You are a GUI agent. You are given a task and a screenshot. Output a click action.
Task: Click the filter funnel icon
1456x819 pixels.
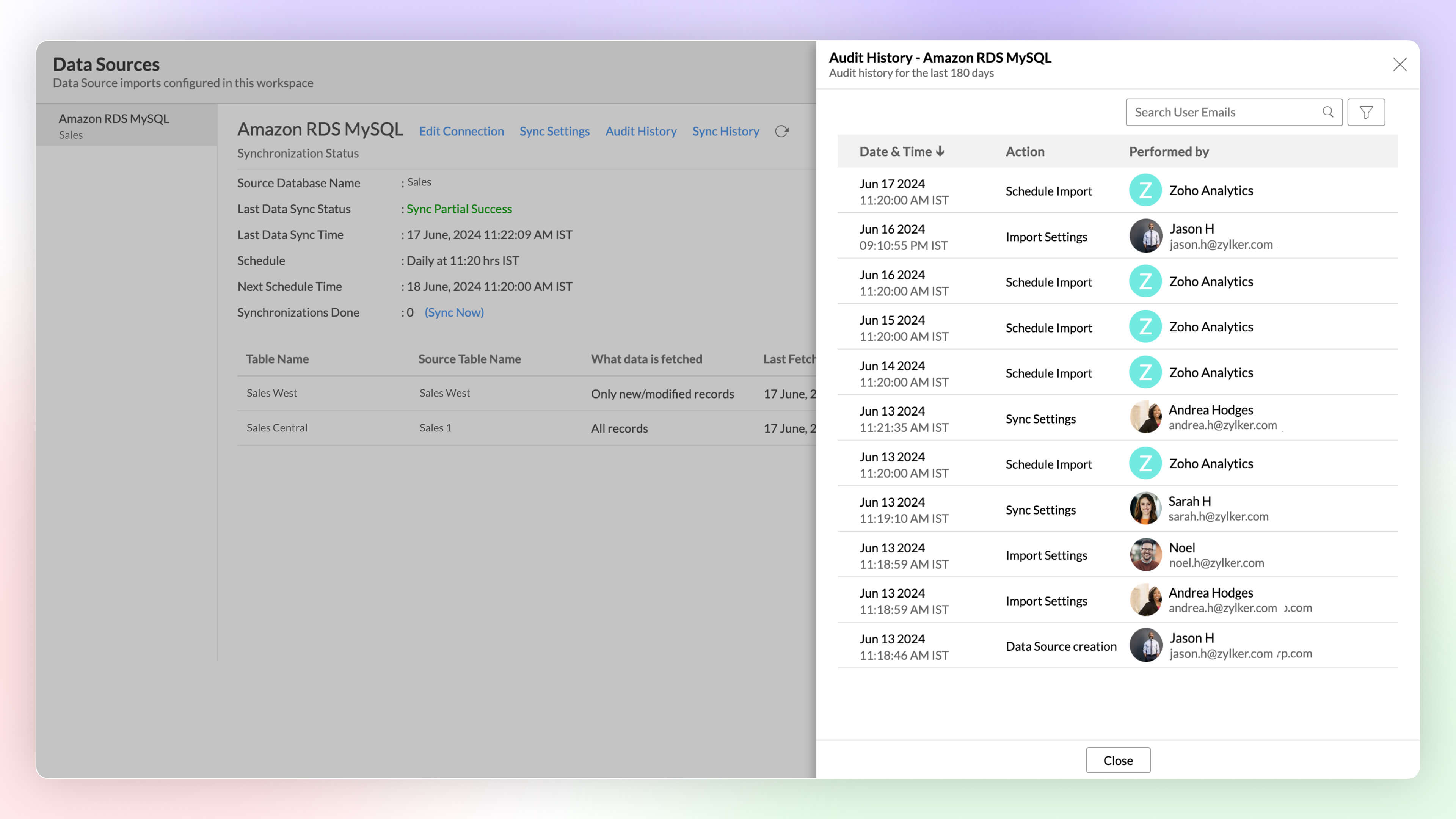1365,113
